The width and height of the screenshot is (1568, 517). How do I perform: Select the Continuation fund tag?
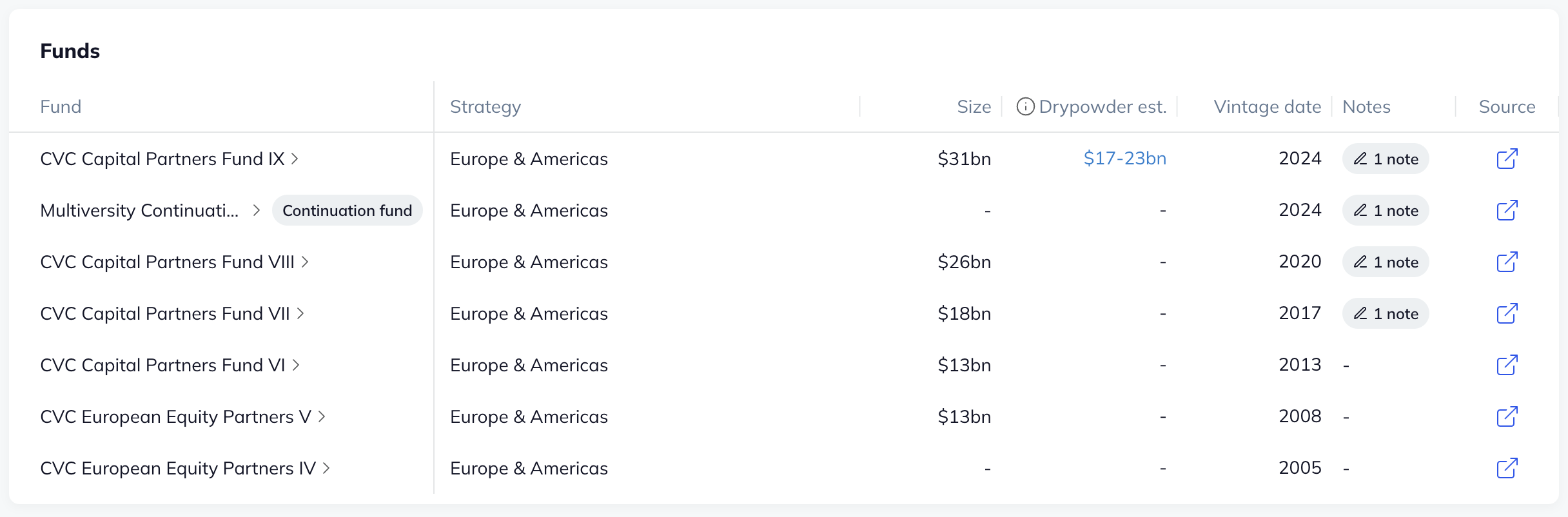point(347,210)
